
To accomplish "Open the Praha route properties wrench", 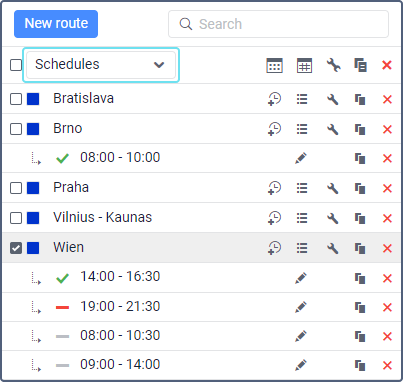I will 333,188.
